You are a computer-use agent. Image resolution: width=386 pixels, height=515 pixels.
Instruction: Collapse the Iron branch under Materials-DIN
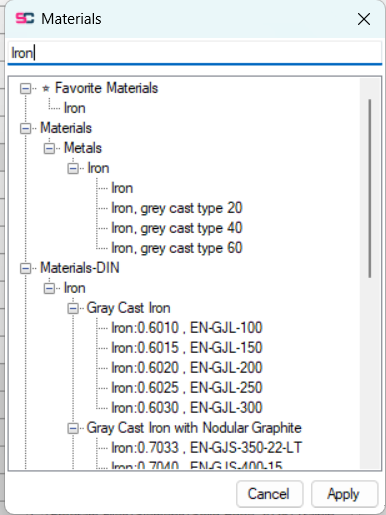[x=49, y=289]
